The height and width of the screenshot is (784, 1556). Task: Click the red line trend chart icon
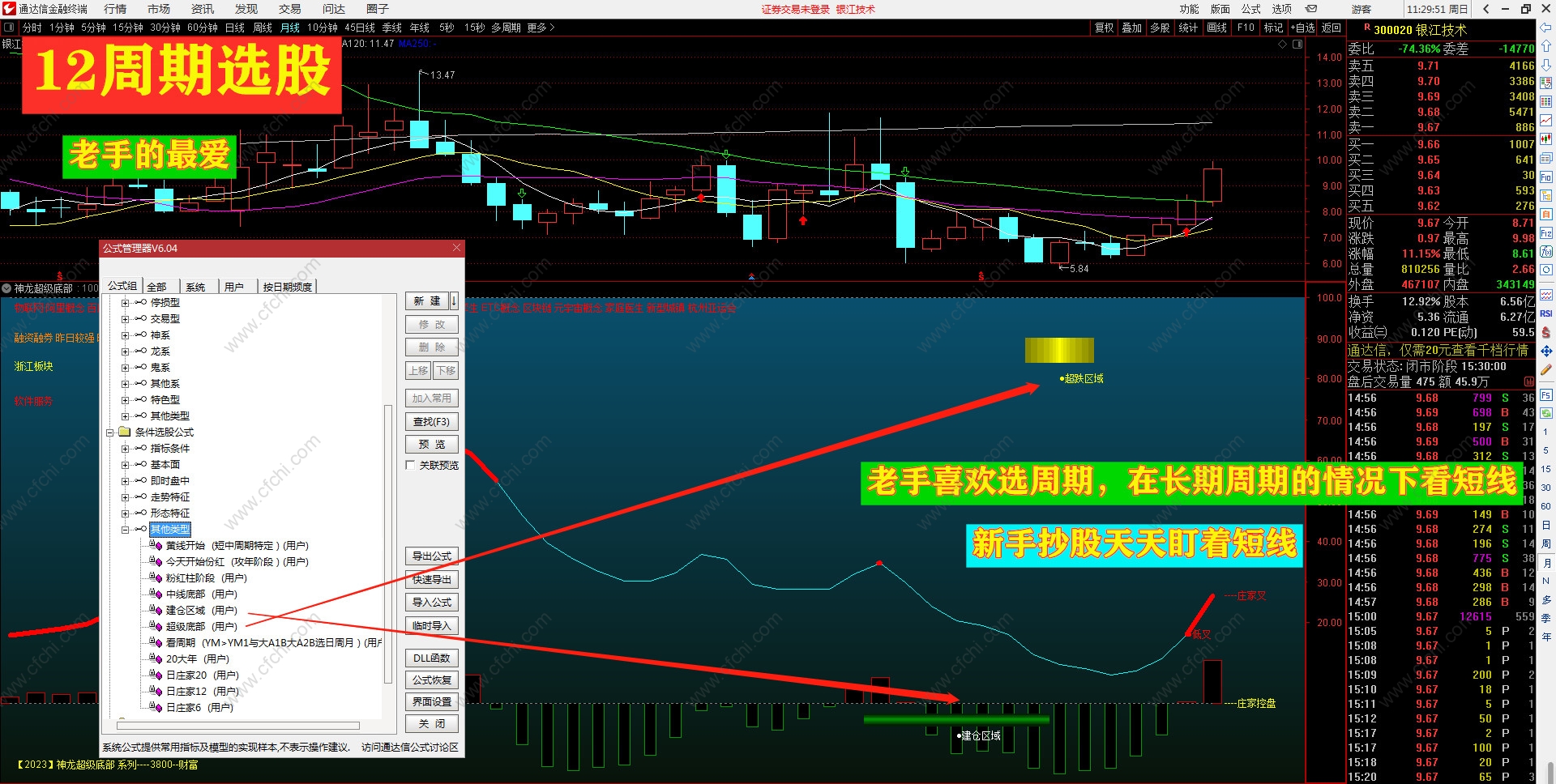[1546, 121]
